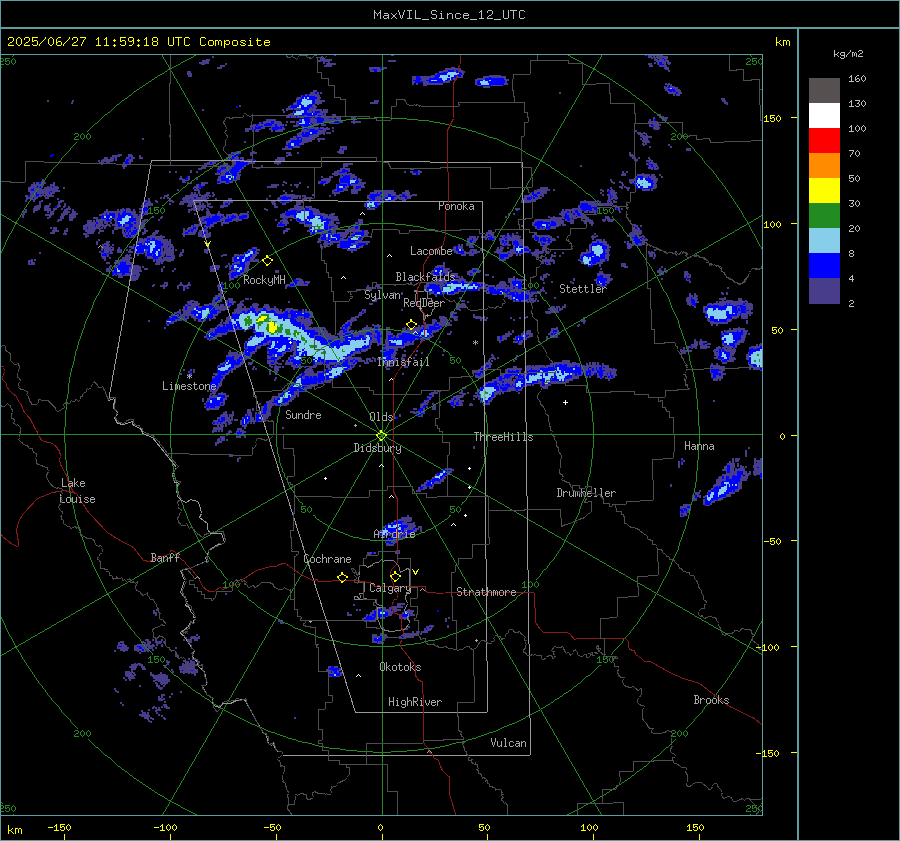This screenshot has height=841, width=900.
Task: Click the yellow diamond marker at radar center
Action: pos(382,435)
